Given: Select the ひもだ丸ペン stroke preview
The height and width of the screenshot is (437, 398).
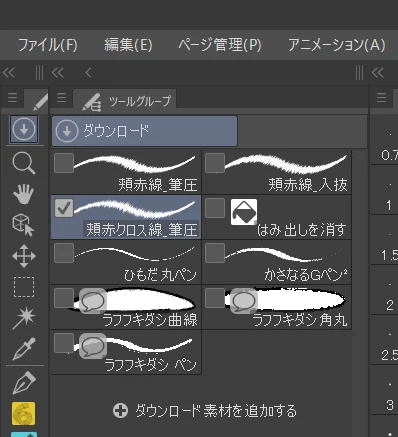Looking at the screenshot, I should coord(135,254).
